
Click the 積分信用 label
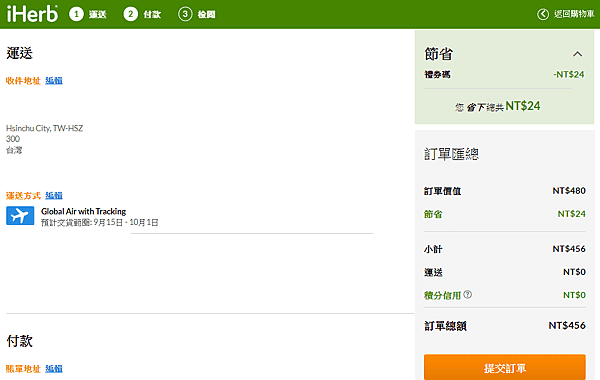442,295
